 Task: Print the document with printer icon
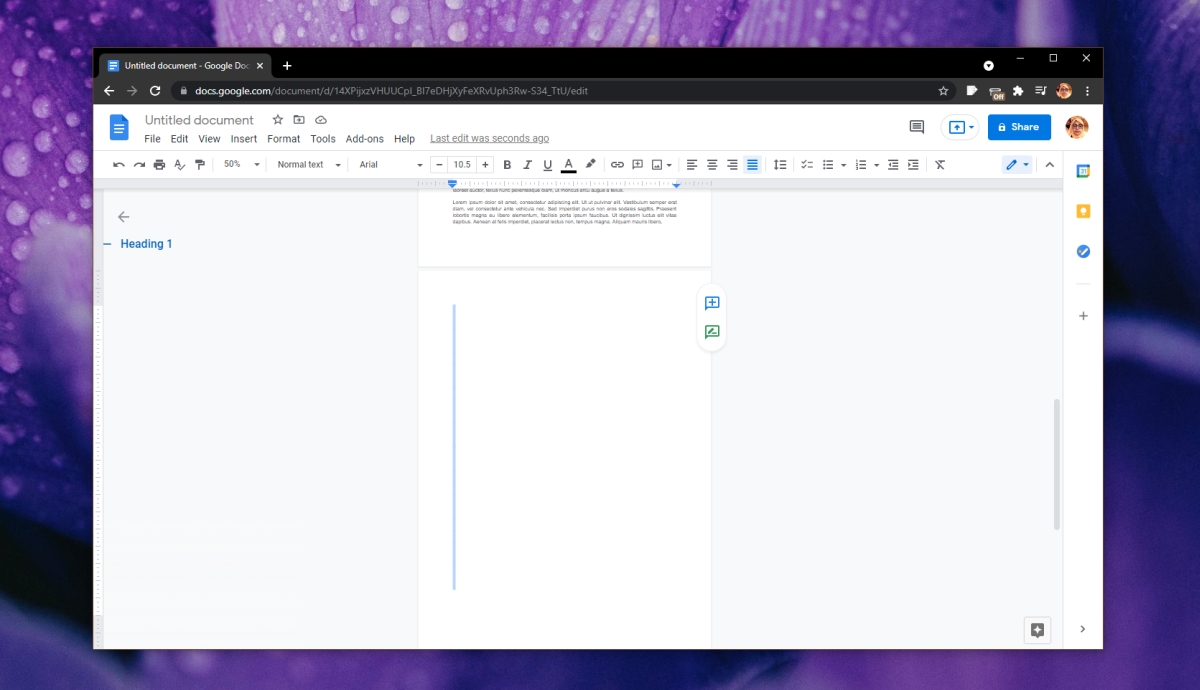click(x=159, y=165)
